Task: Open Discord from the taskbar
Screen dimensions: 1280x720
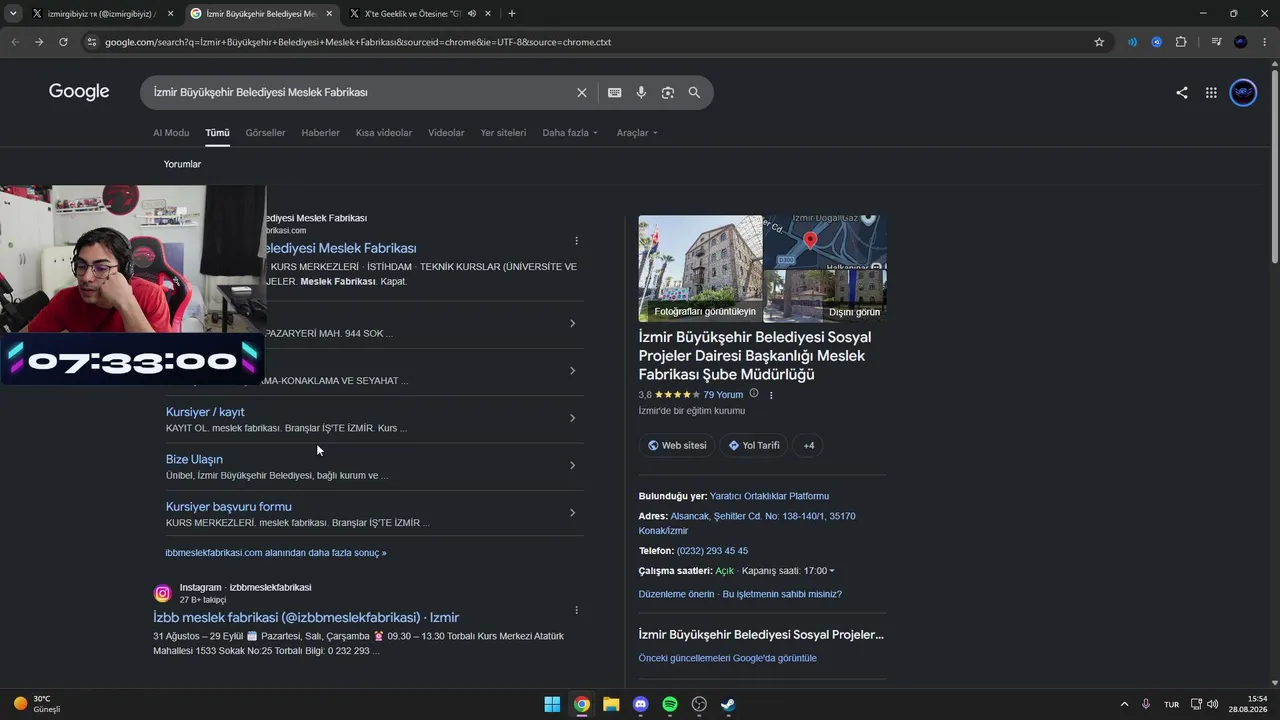Action: pyautogui.click(x=641, y=704)
